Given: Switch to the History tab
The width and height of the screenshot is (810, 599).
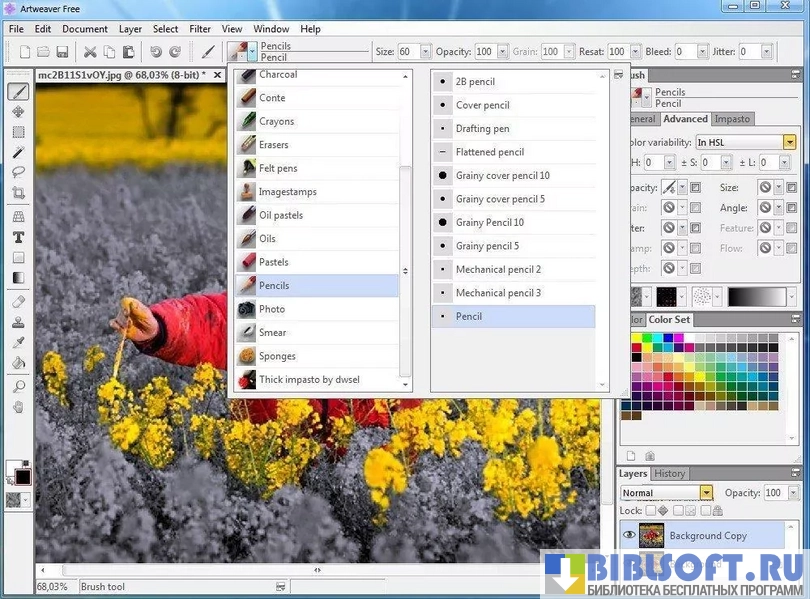Looking at the screenshot, I should [x=669, y=474].
